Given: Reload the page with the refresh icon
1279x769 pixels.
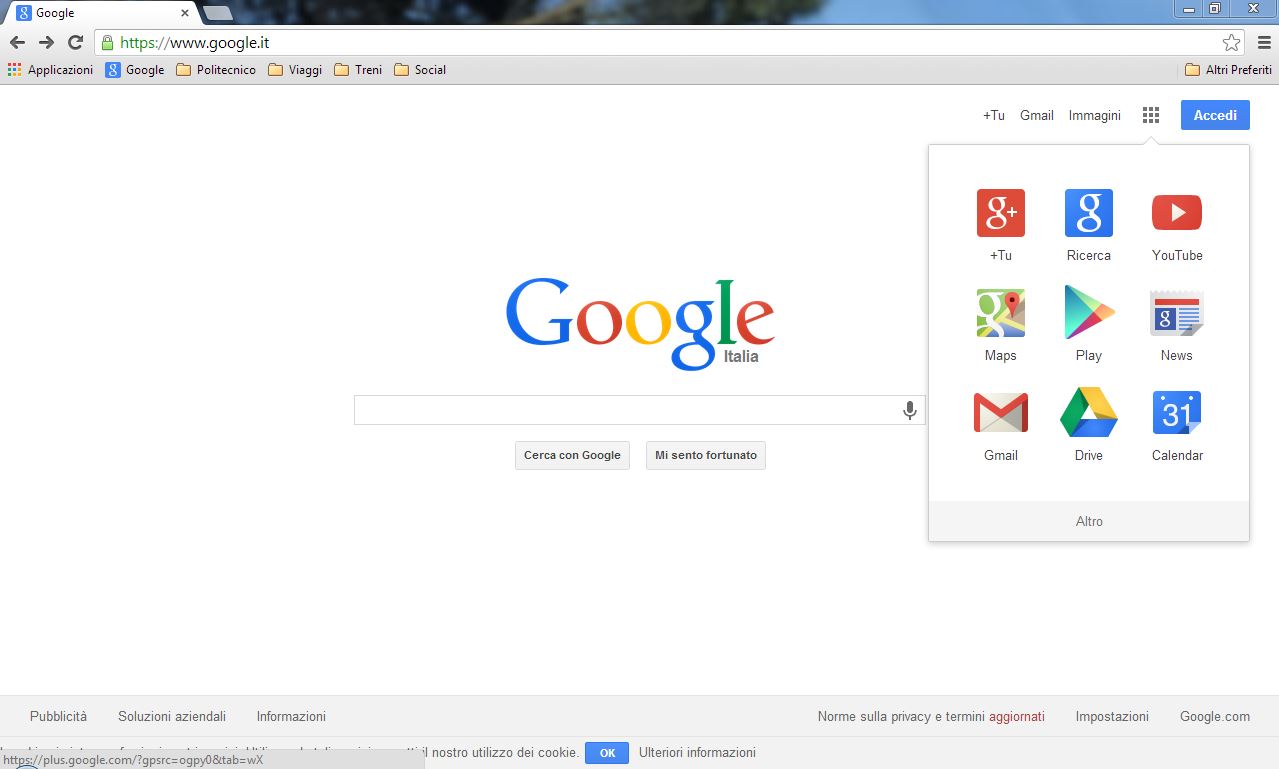Looking at the screenshot, I should tap(75, 42).
